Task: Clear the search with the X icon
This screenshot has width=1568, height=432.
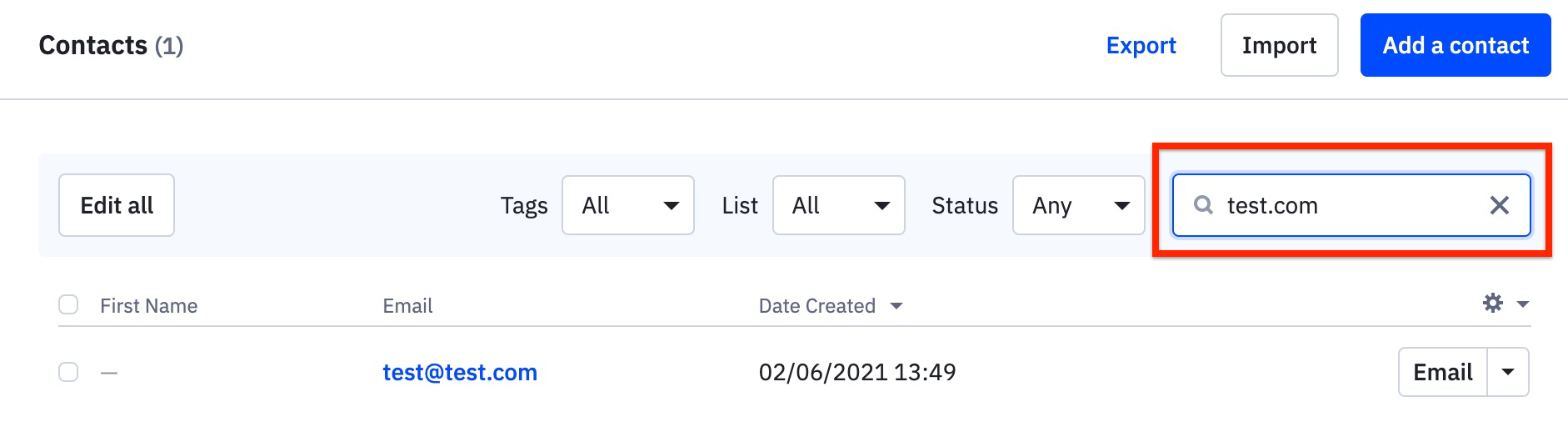Action: (x=1499, y=205)
